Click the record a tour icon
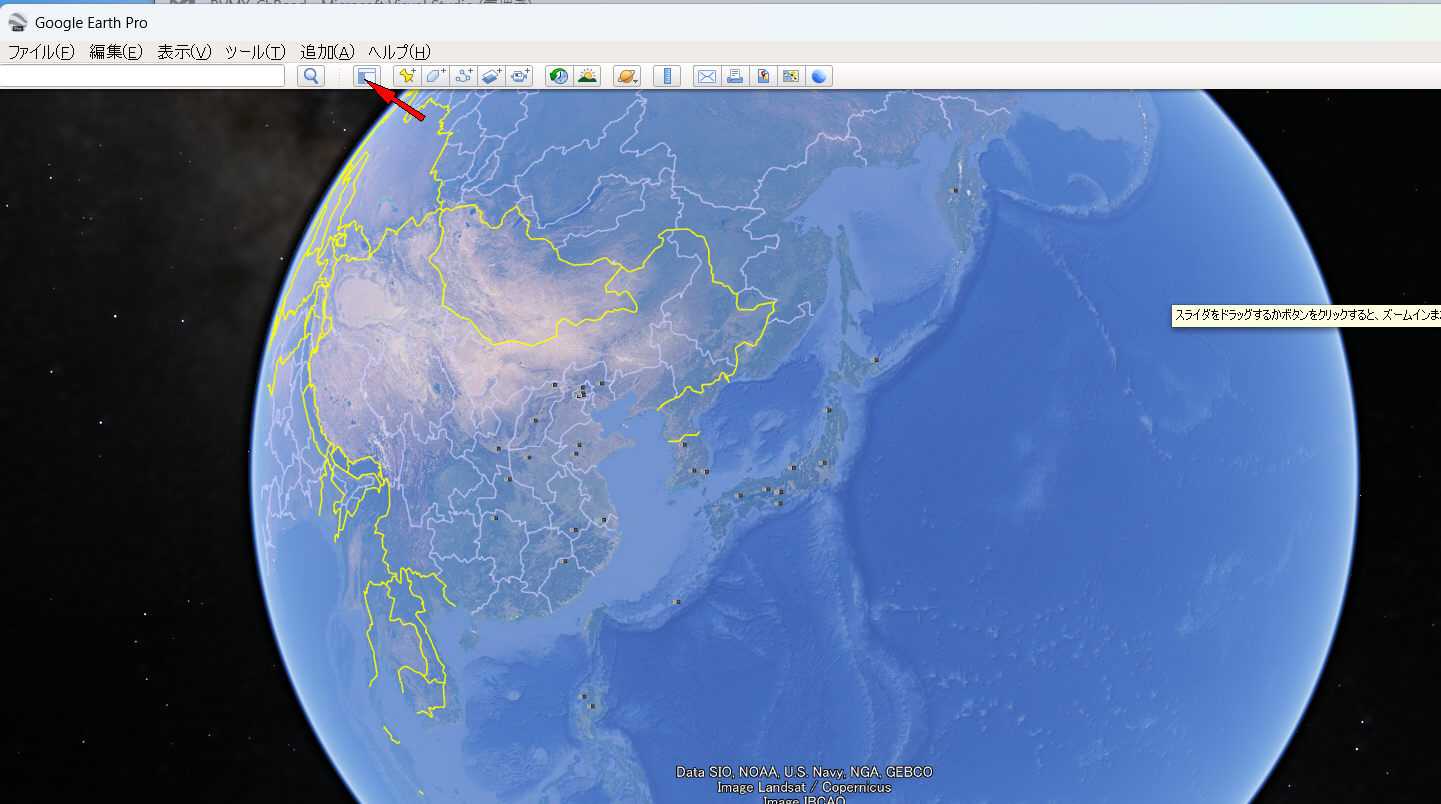Screen dimensions: 1441x804 (519, 76)
